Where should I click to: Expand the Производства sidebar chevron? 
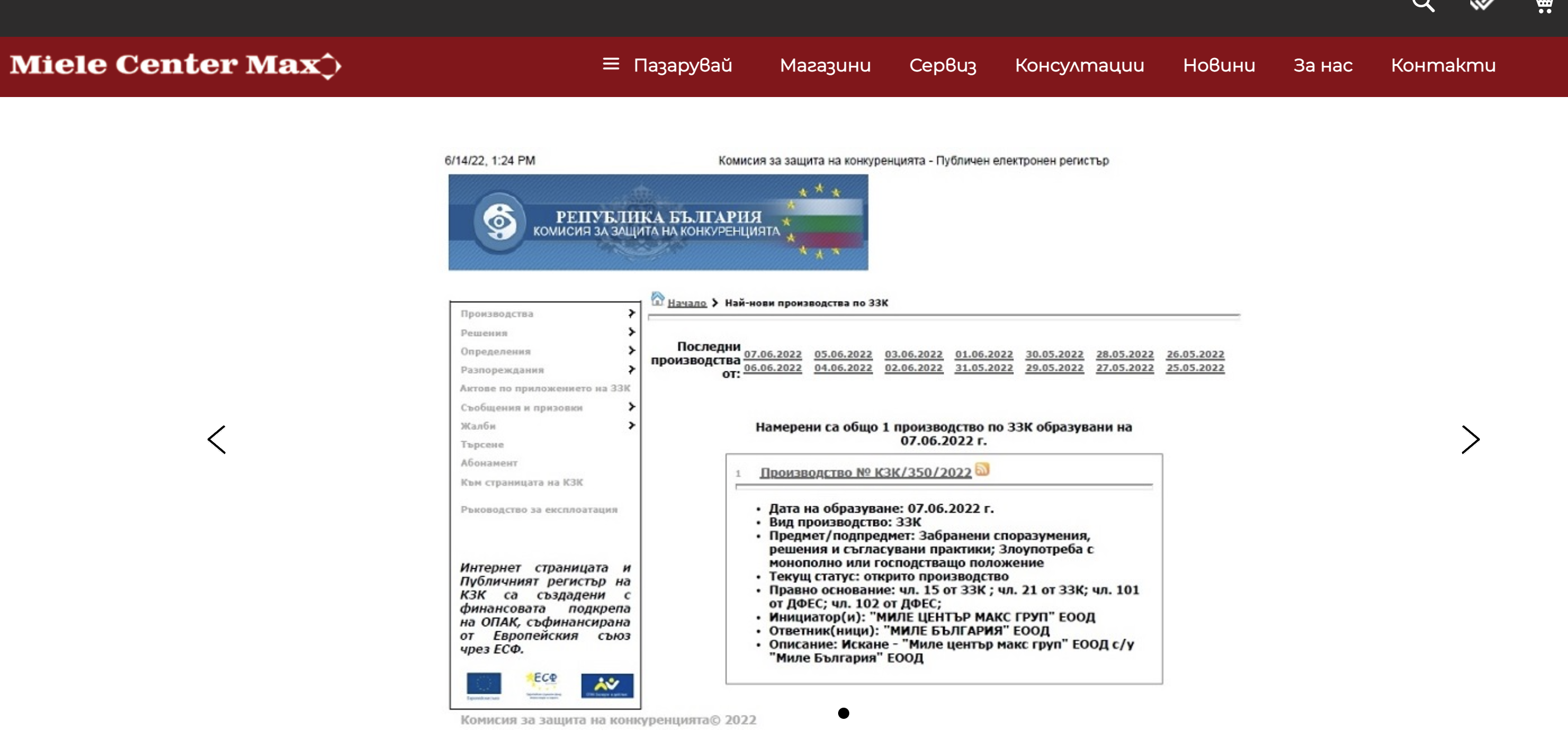[631, 313]
